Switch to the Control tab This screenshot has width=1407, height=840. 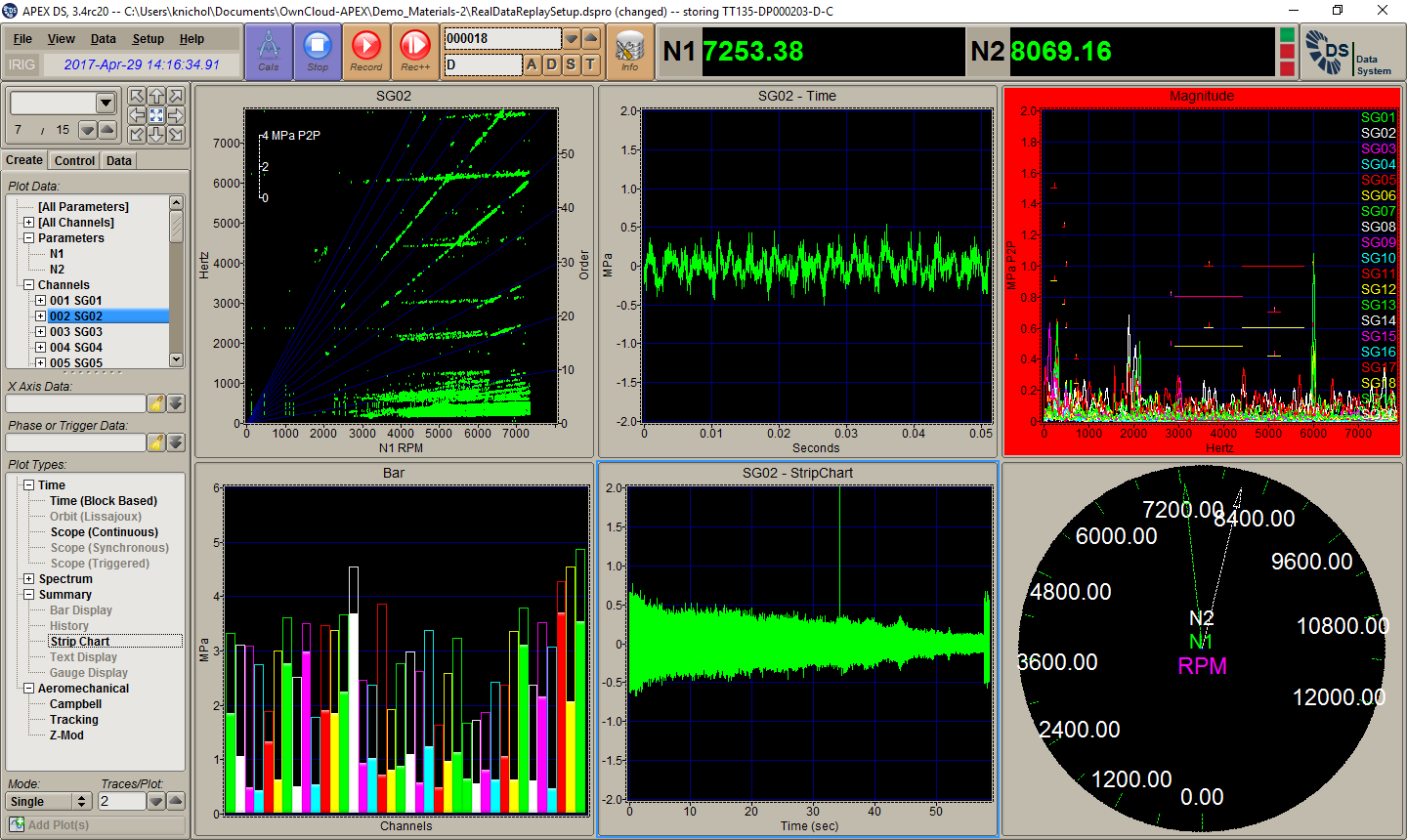pos(74,161)
